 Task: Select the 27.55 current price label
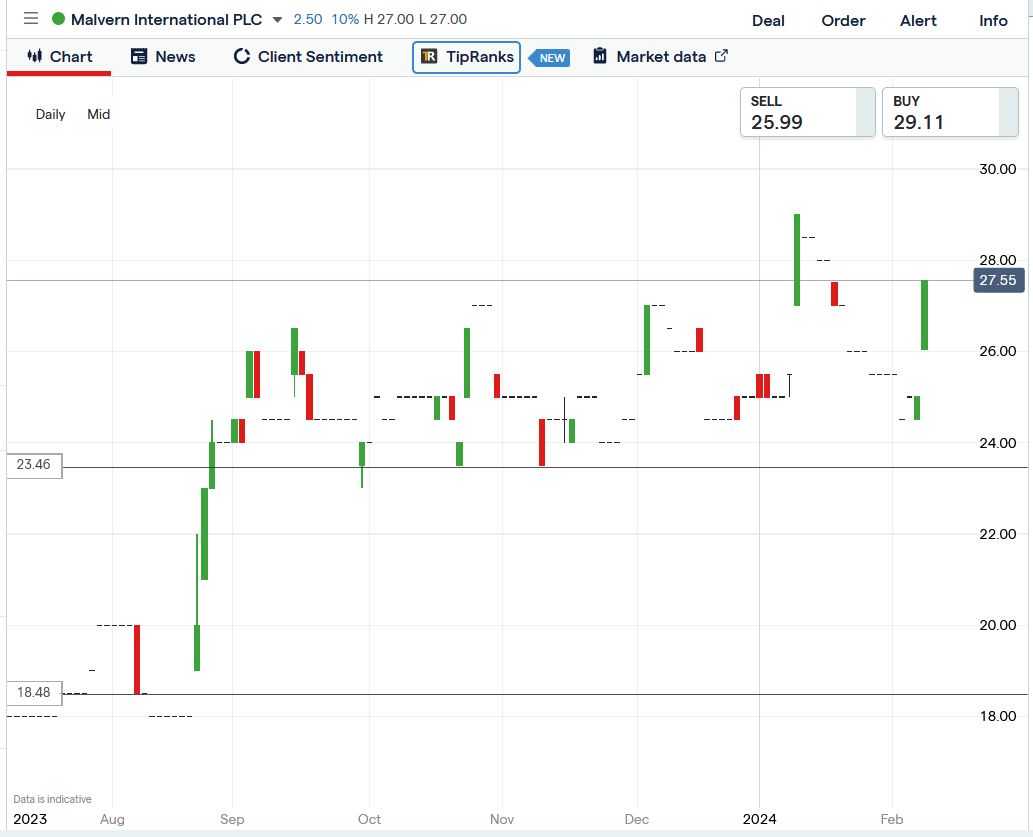click(998, 280)
